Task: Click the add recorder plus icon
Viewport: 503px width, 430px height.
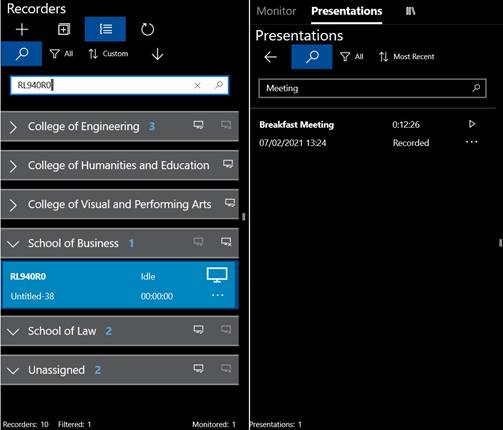Action: [x=22, y=29]
